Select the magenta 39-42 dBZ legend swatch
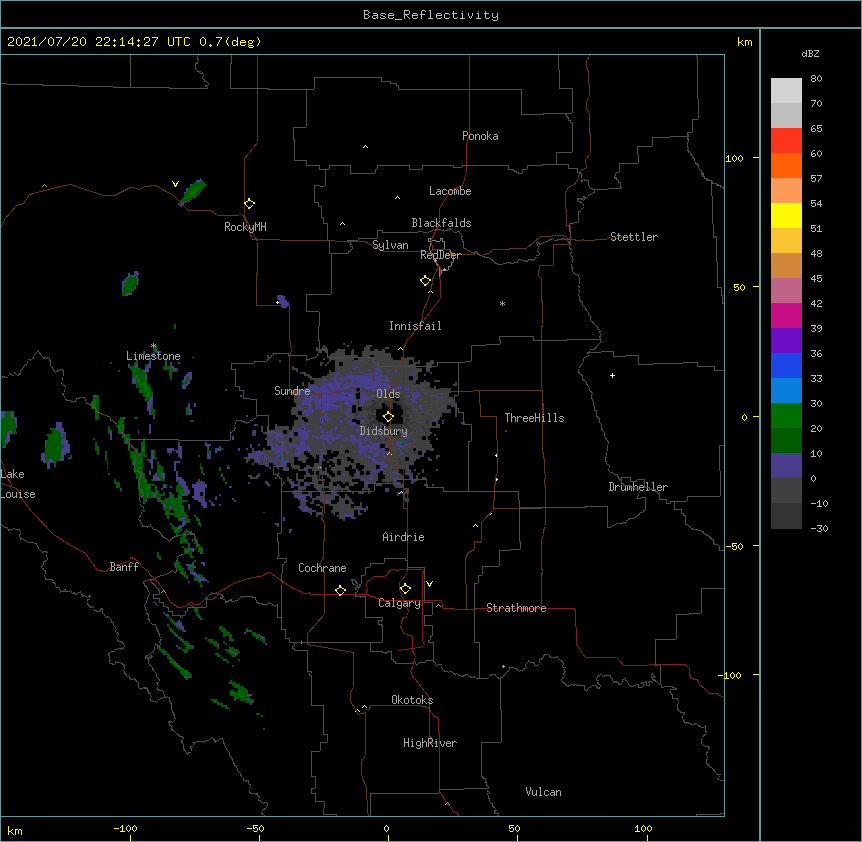The image size is (862, 842). [x=786, y=315]
